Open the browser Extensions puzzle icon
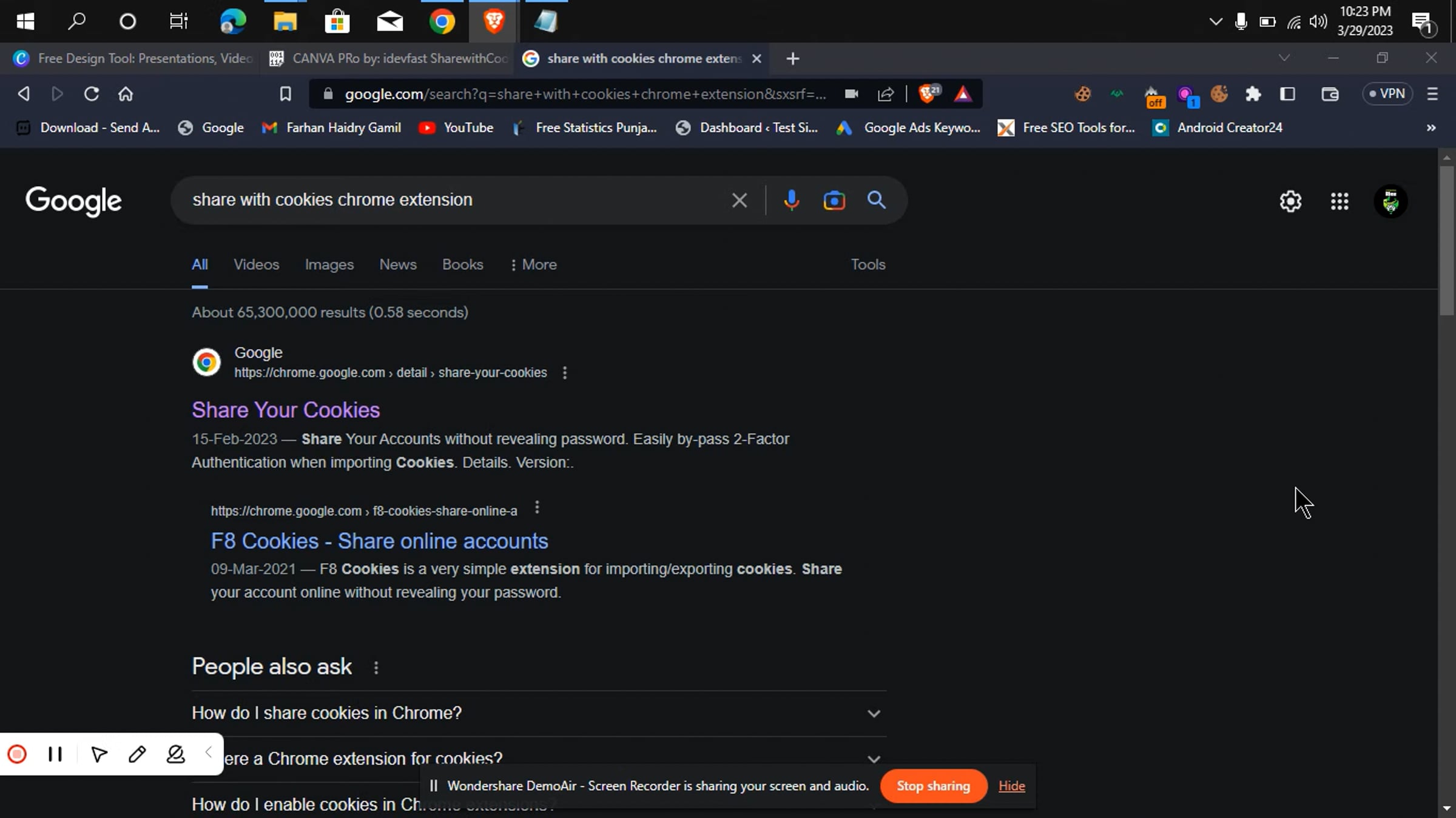The image size is (1456, 818). click(1253, 94)
